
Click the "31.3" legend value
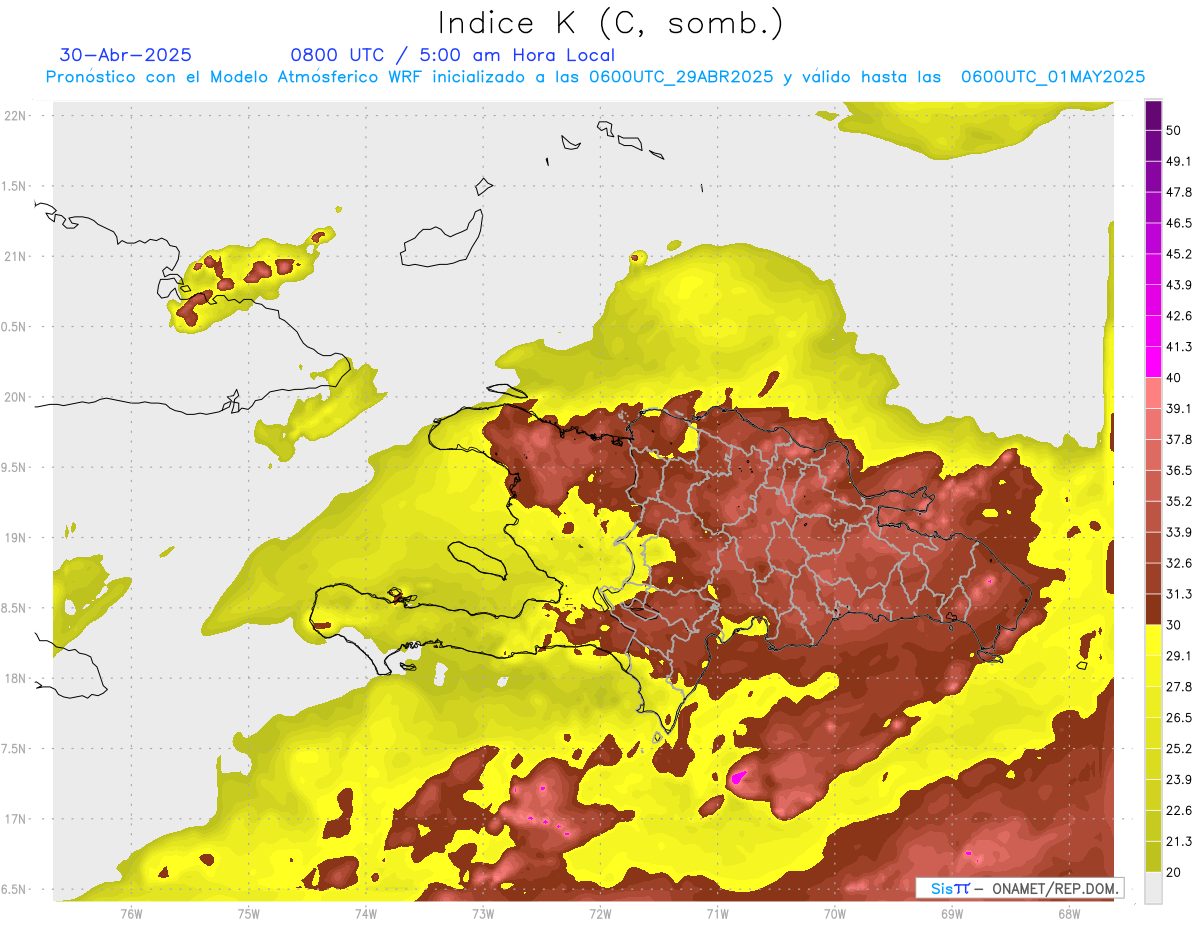point(1178,594)
